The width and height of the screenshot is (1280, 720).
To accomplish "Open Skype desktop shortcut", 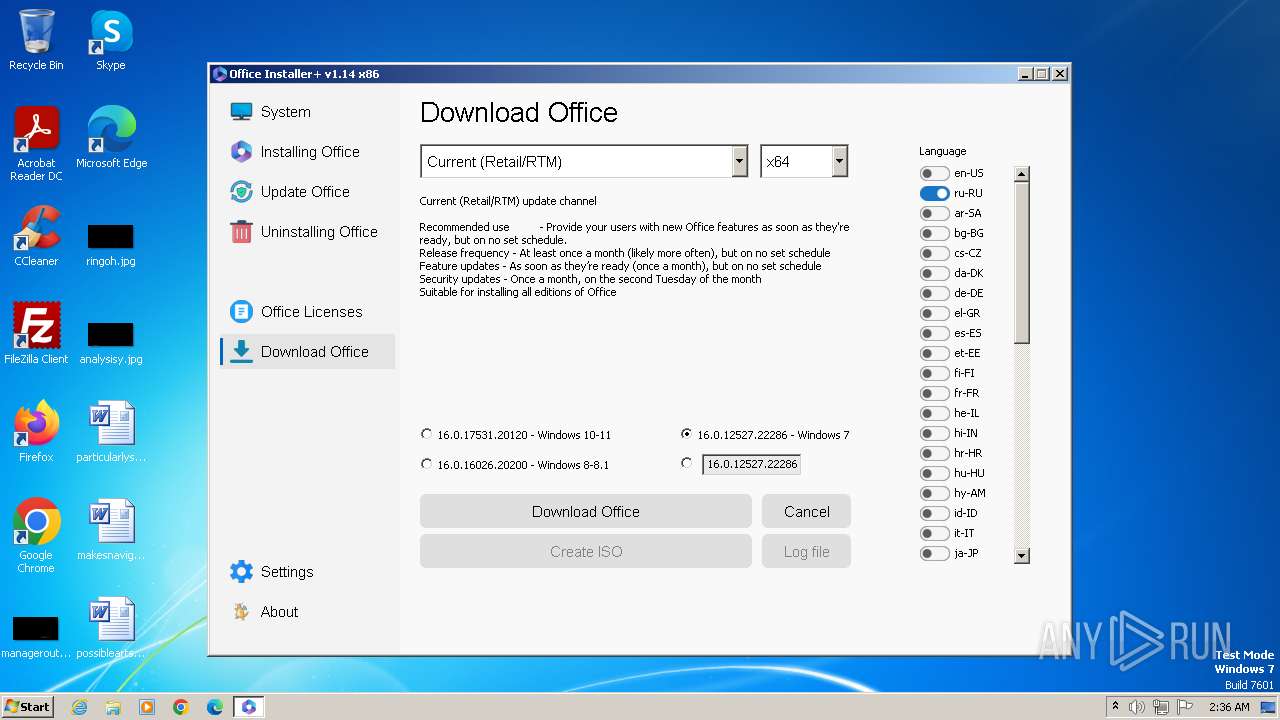I will pos(110,40).
